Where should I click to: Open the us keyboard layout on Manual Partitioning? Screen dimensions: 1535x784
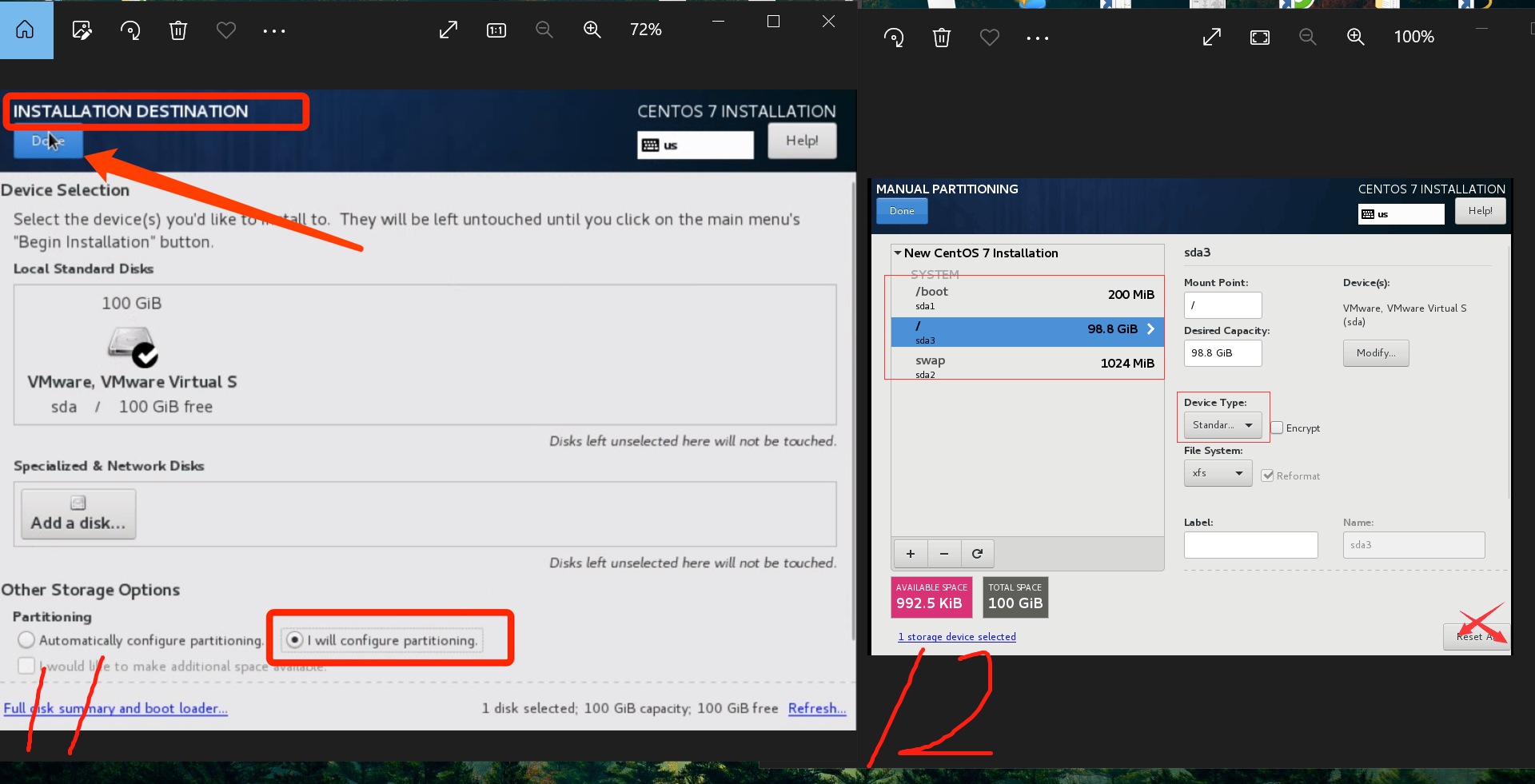(x=1401, y=214)
